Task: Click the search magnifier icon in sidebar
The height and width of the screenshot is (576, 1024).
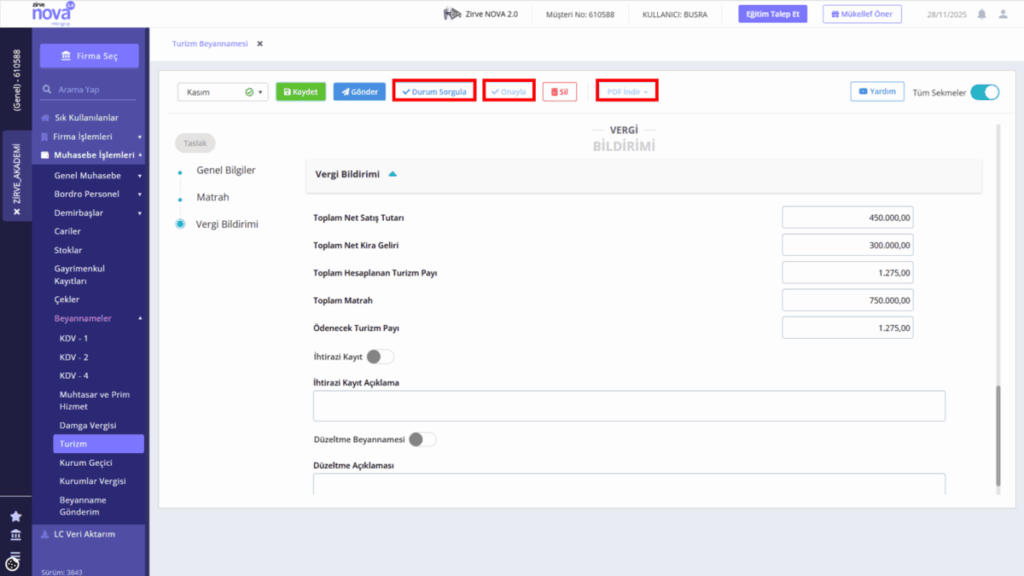Action: [47, 89]
